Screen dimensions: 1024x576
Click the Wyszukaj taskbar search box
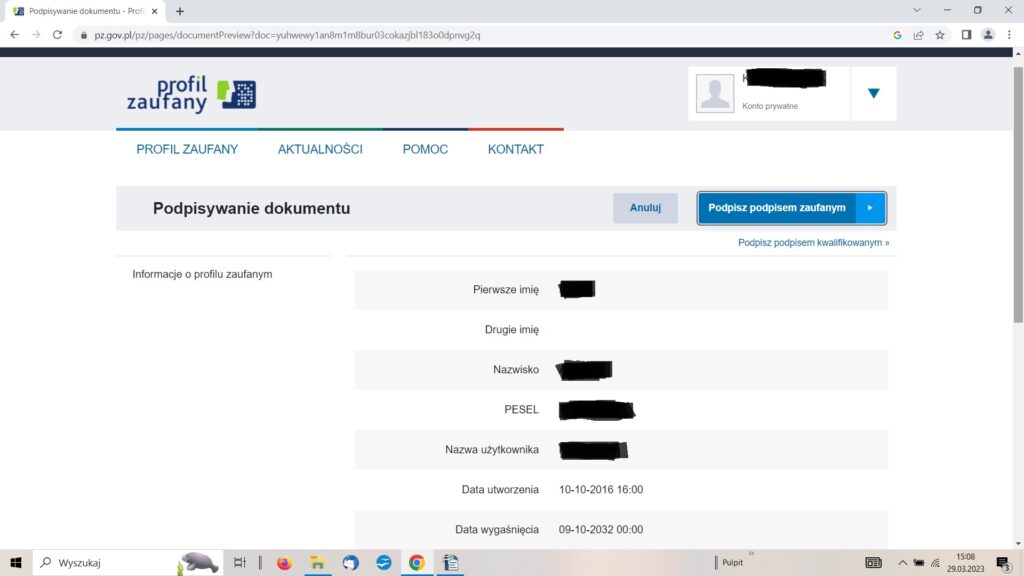tap(128, 562)
